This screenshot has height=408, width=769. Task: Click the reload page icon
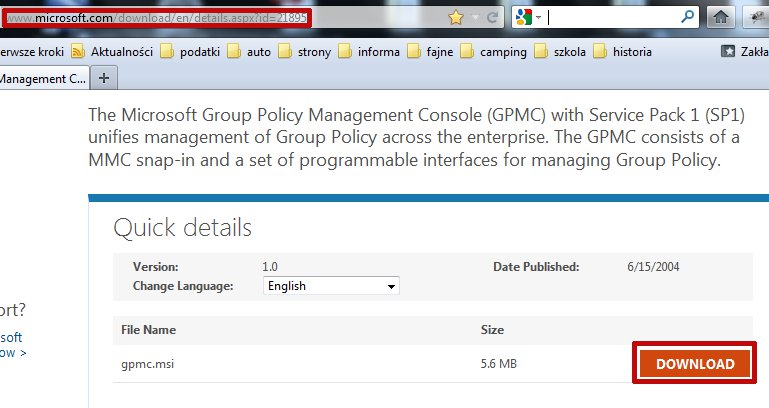(492, 18)
